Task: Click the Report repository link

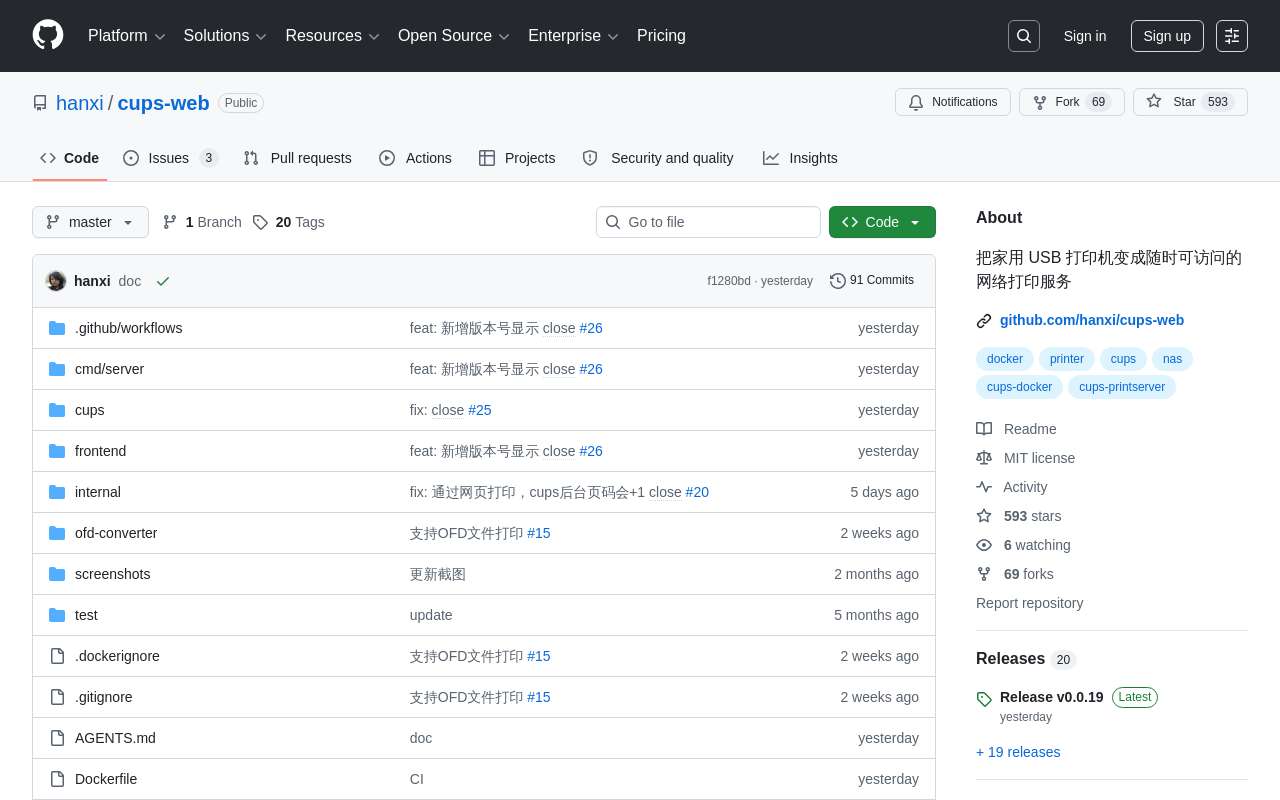Action: coord(1029,603)
